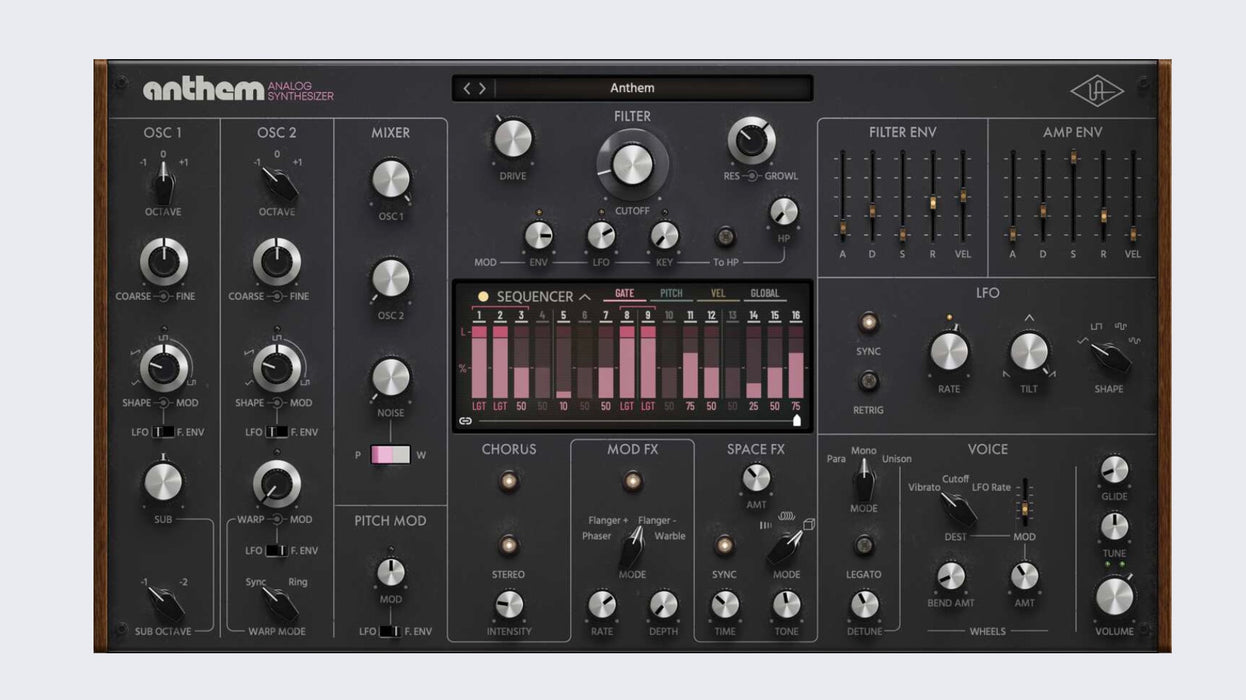1246x700 pixels.
Task: Toggle the chorus STEREO button
Action: point(509,546)
